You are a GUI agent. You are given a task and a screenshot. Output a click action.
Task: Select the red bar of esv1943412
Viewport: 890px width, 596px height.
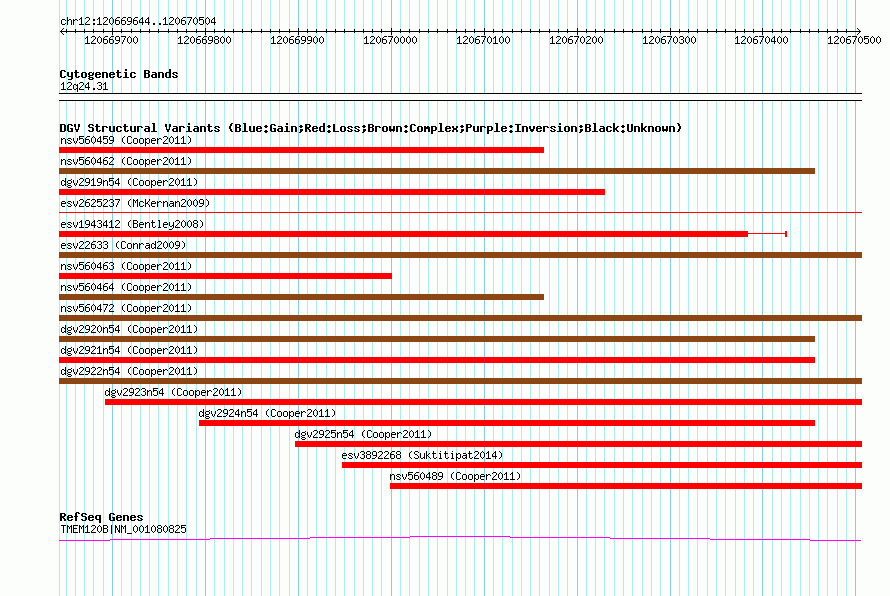404,234
